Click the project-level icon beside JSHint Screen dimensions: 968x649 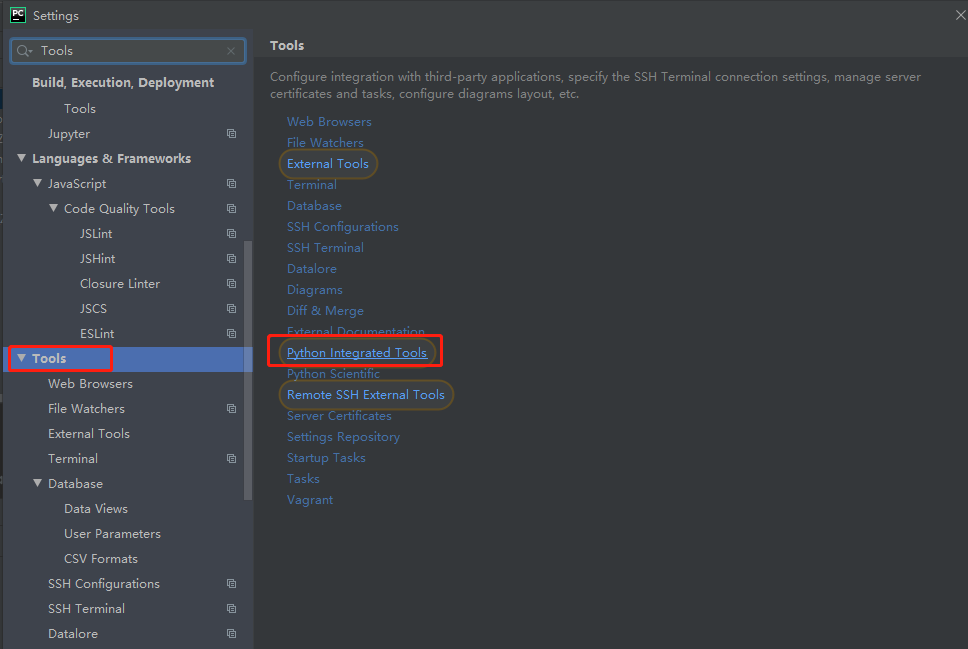click(x=232, y=259)
